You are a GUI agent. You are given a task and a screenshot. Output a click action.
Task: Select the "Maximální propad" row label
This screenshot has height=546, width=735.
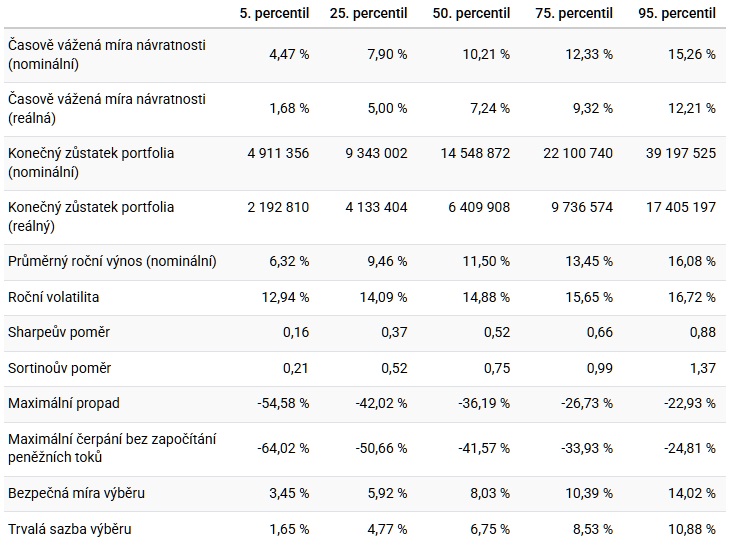[x=63, y=403]
